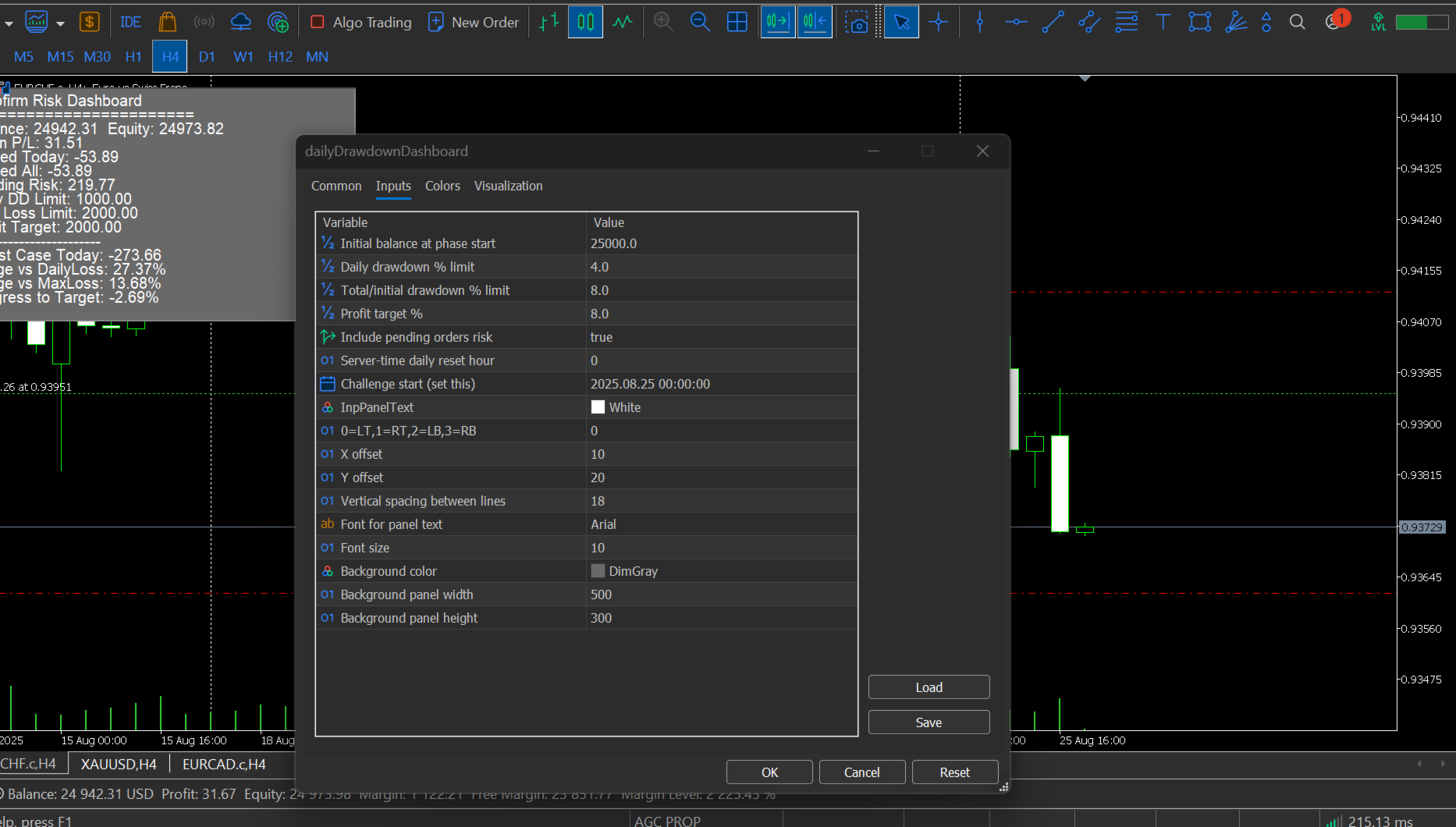The image size is (1456, 827).
Task: Click the OK button
Action: click(x=769, y=772)
